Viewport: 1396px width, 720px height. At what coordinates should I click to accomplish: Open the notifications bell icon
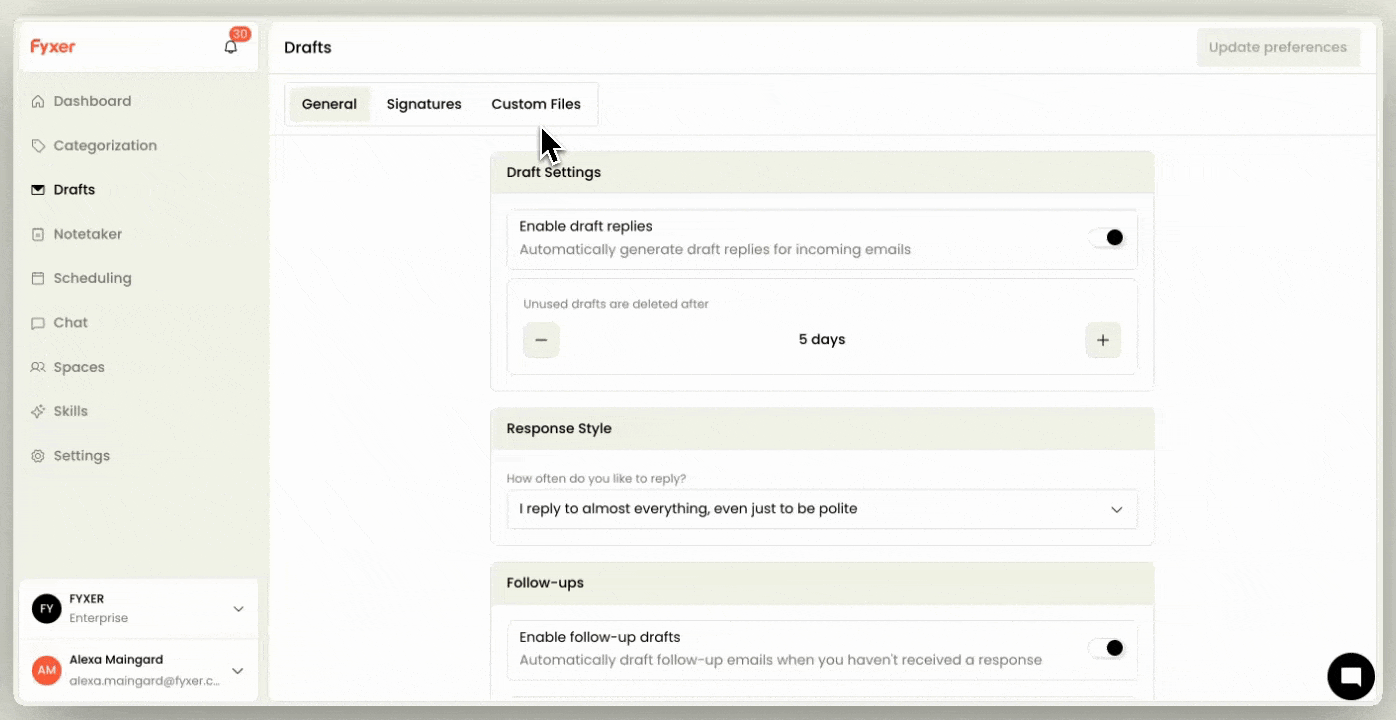(x=231, y=47)
